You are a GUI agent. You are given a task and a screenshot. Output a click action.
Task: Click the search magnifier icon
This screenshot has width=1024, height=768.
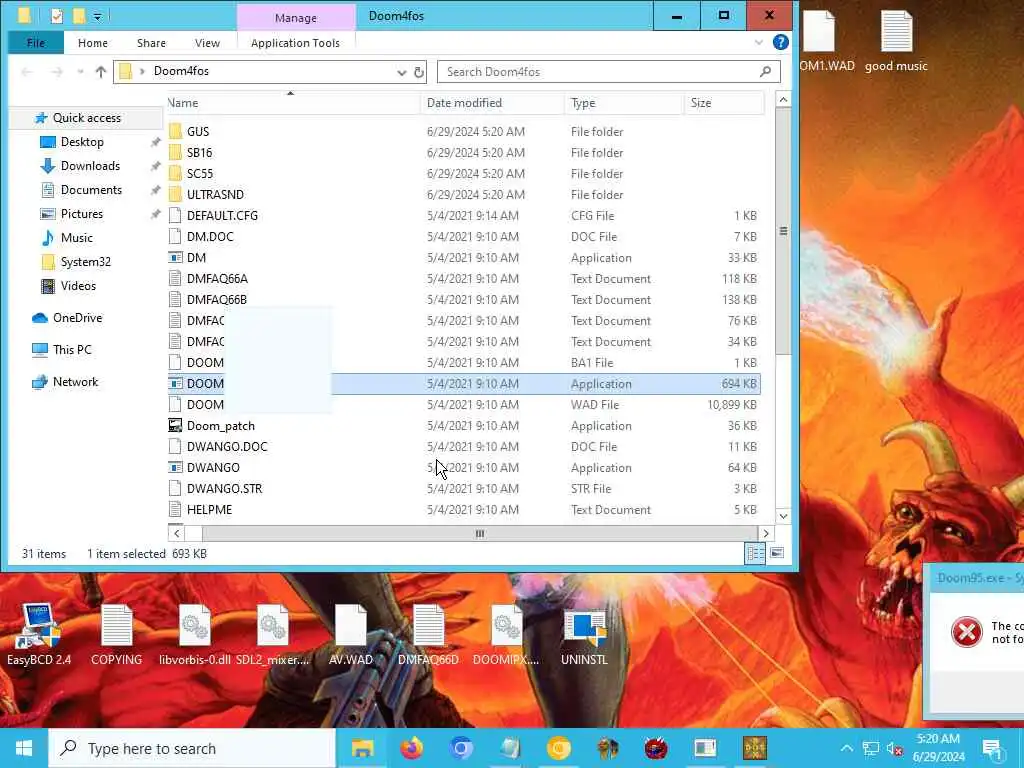[765, 72]
